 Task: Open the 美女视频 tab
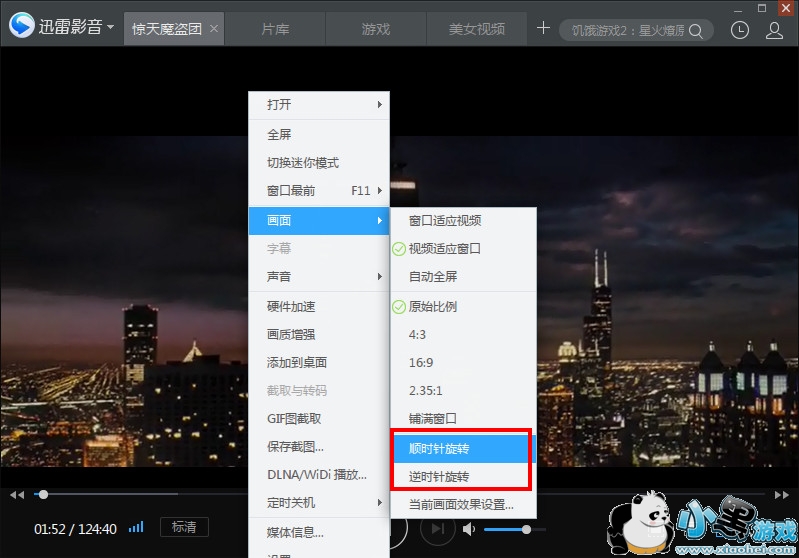(x=476, y=29)
